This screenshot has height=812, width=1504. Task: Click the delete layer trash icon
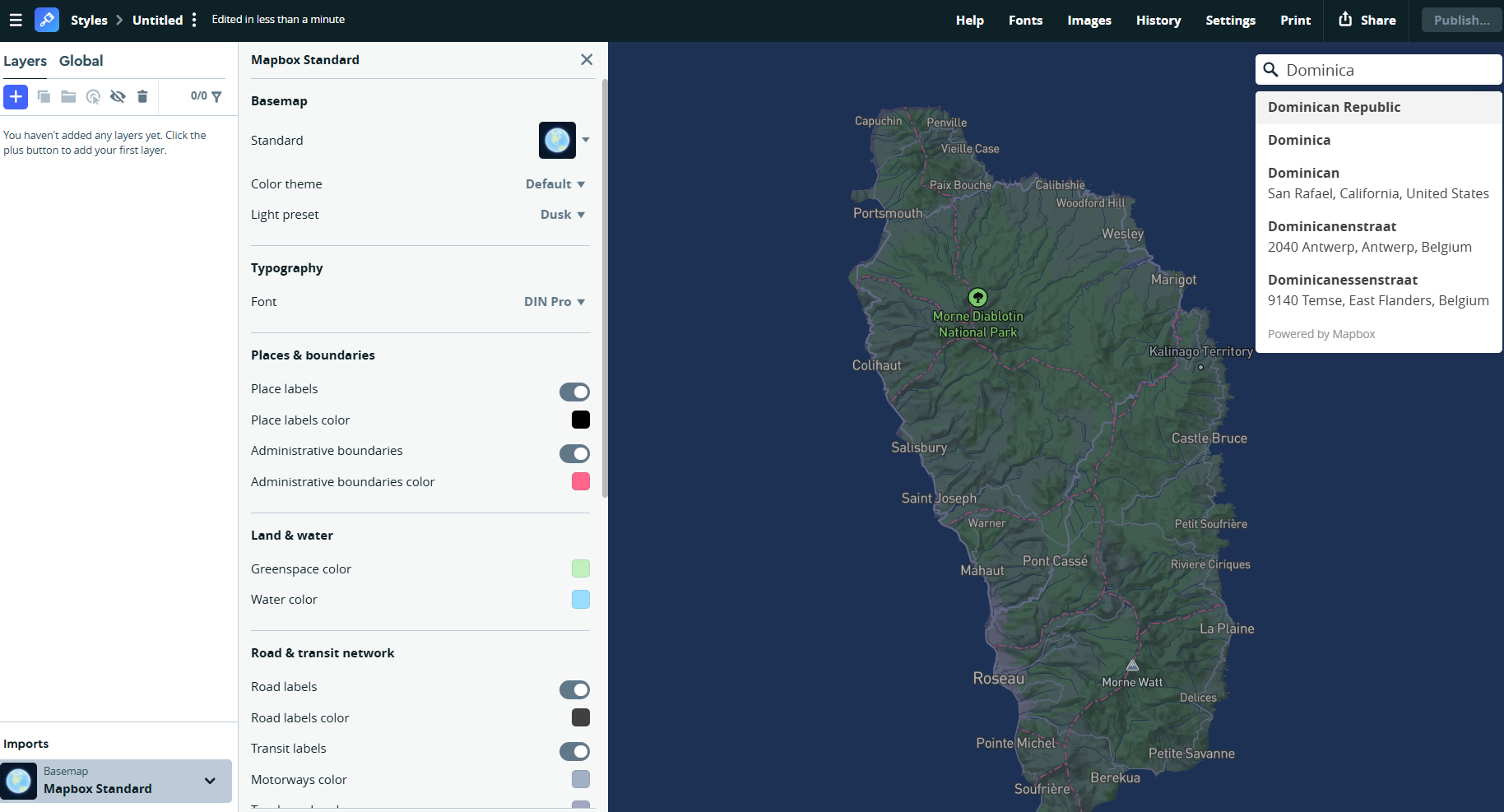click(142, 97)
